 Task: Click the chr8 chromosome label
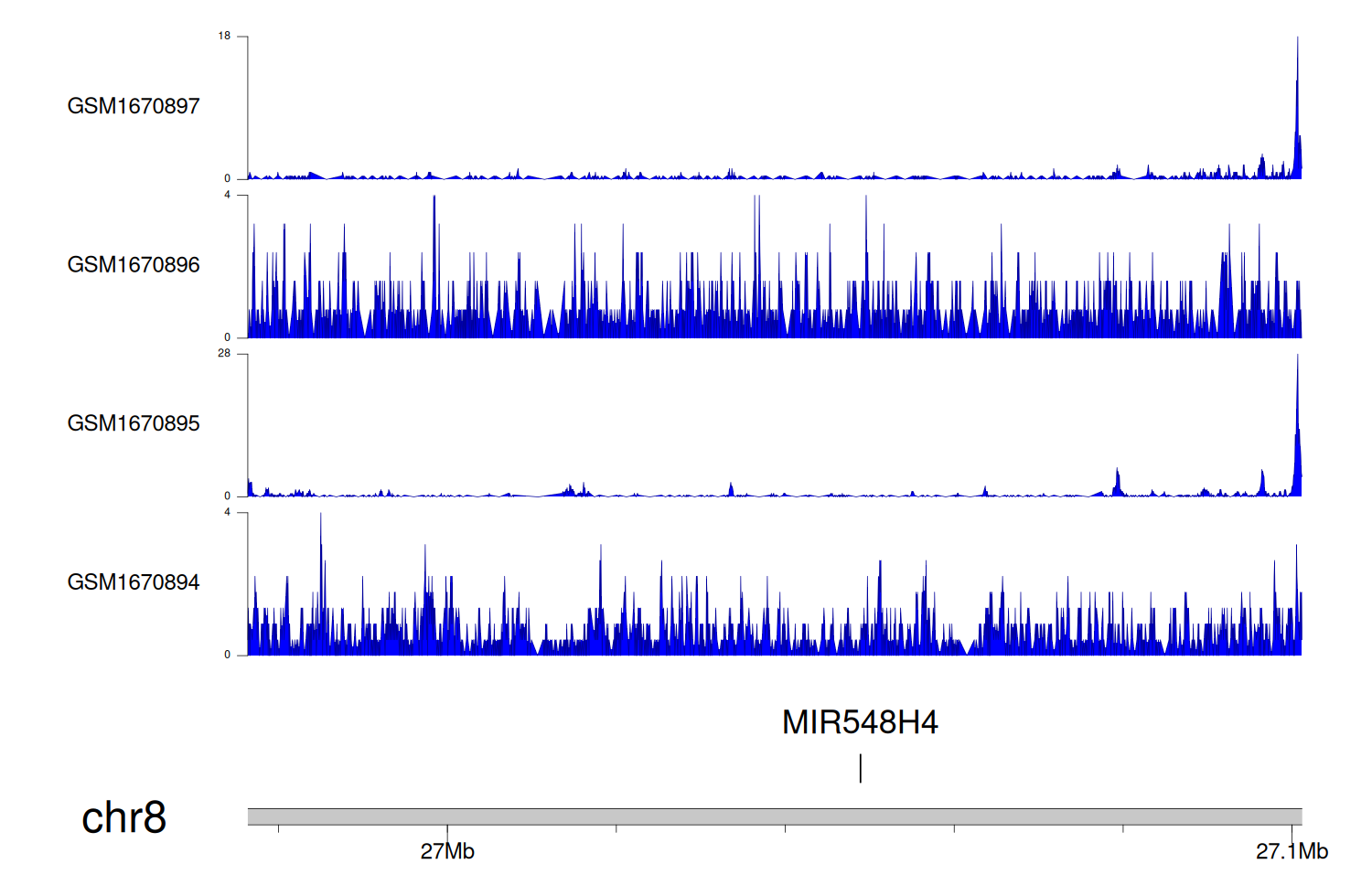click(123, 817)
